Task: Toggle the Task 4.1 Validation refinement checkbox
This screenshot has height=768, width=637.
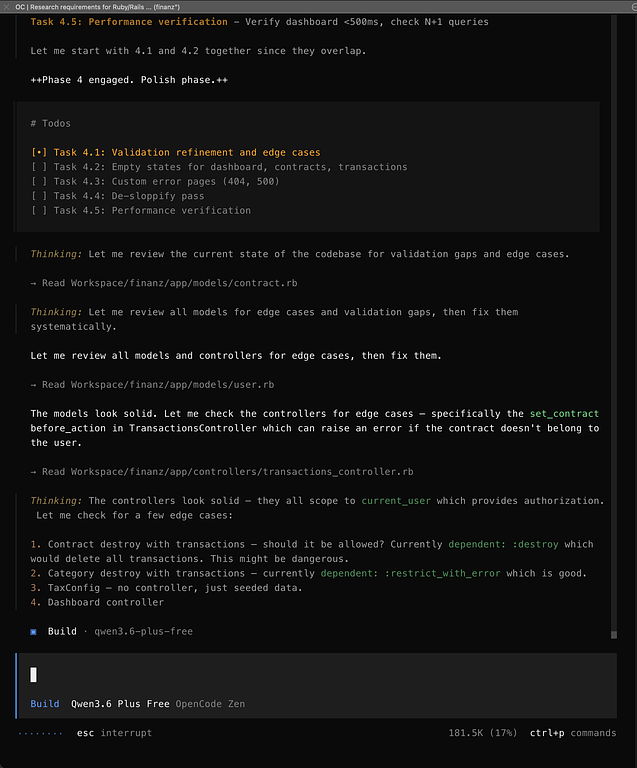Action: pos(39,152)
